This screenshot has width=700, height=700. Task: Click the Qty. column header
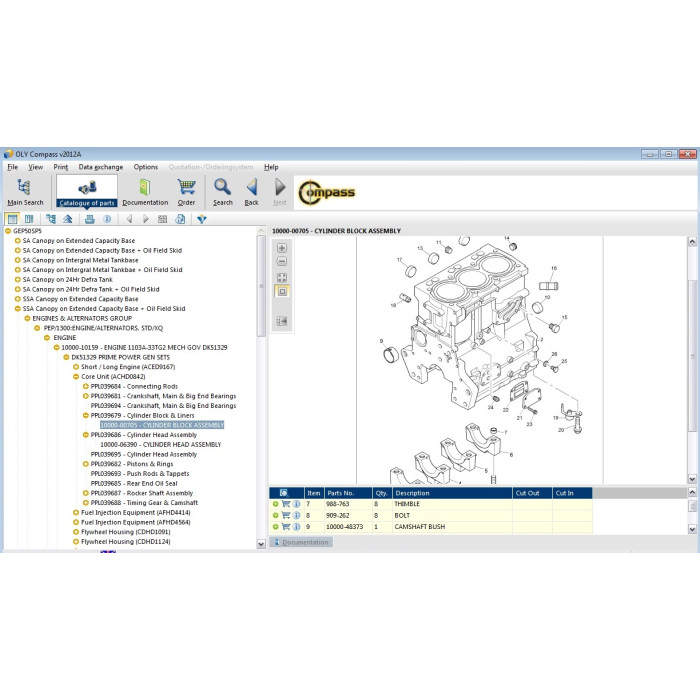382,493
